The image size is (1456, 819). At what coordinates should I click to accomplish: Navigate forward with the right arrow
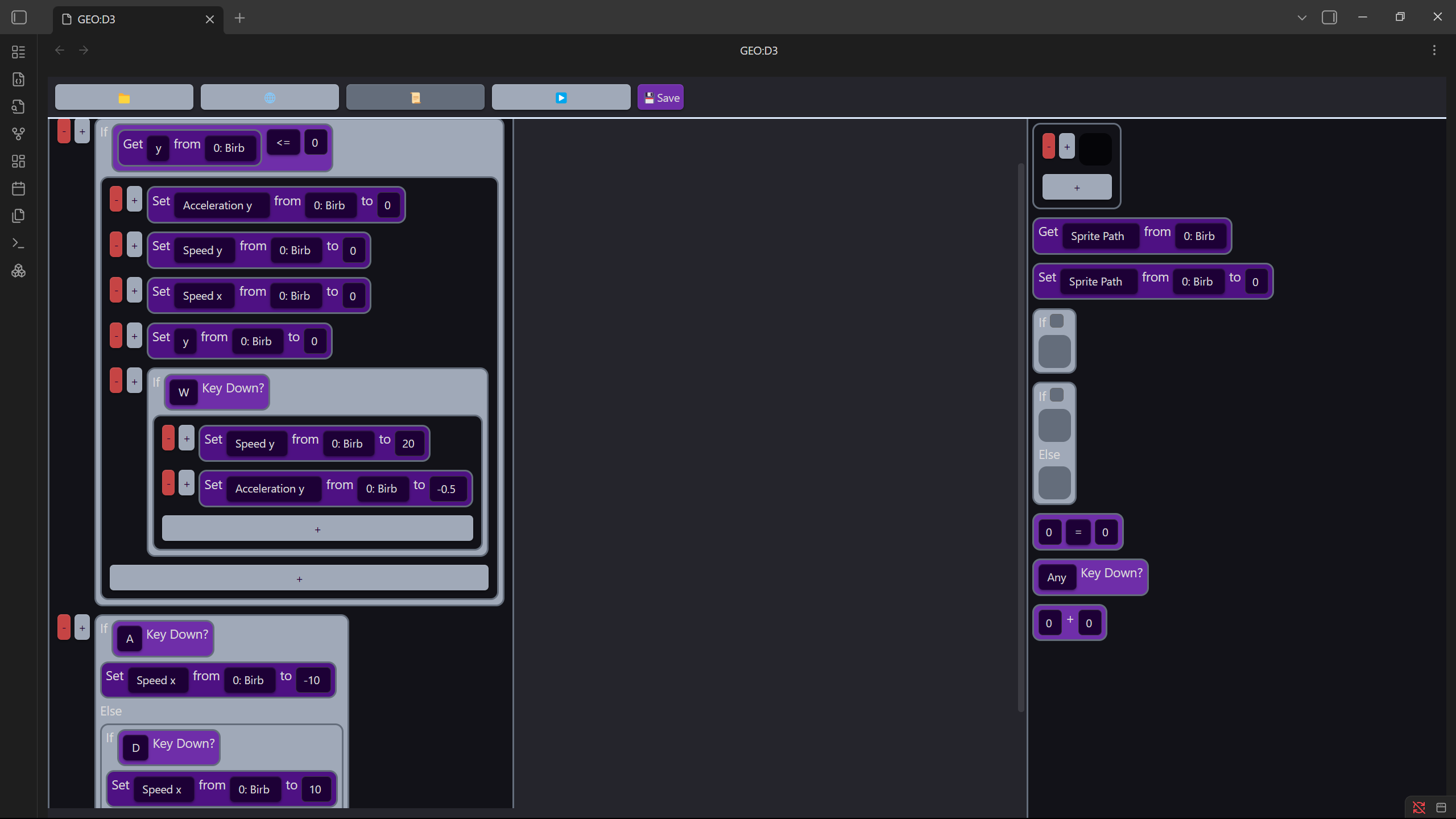coord(84,50)
